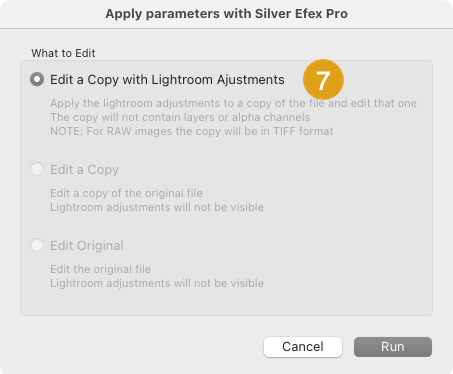
Task: Click the word Lightroom in the first radio label
Action: point(182,80)
